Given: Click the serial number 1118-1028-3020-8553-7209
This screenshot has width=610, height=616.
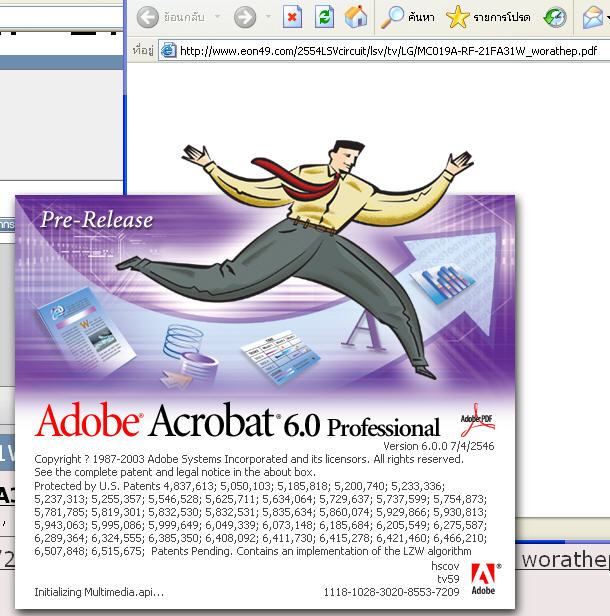Looking at the screenshot, I should click(391, 592).
